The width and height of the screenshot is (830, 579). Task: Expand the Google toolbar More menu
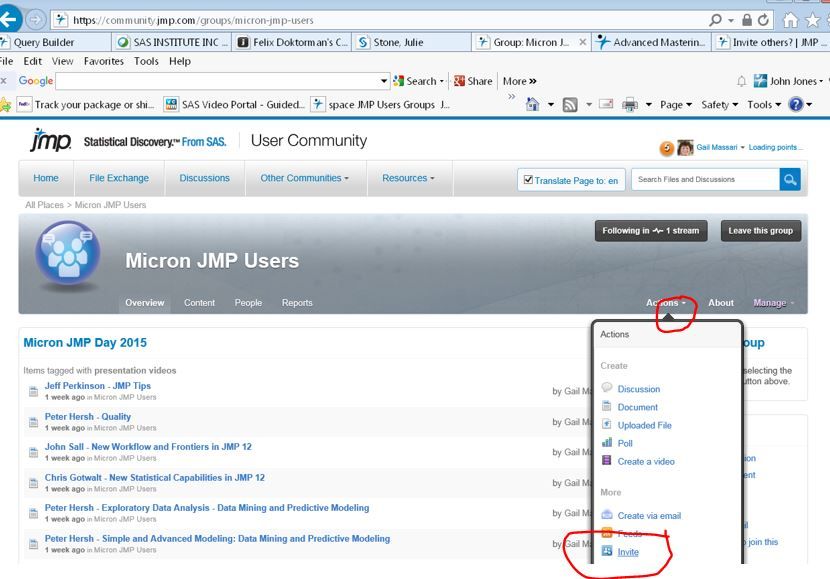tap(519, 81)
